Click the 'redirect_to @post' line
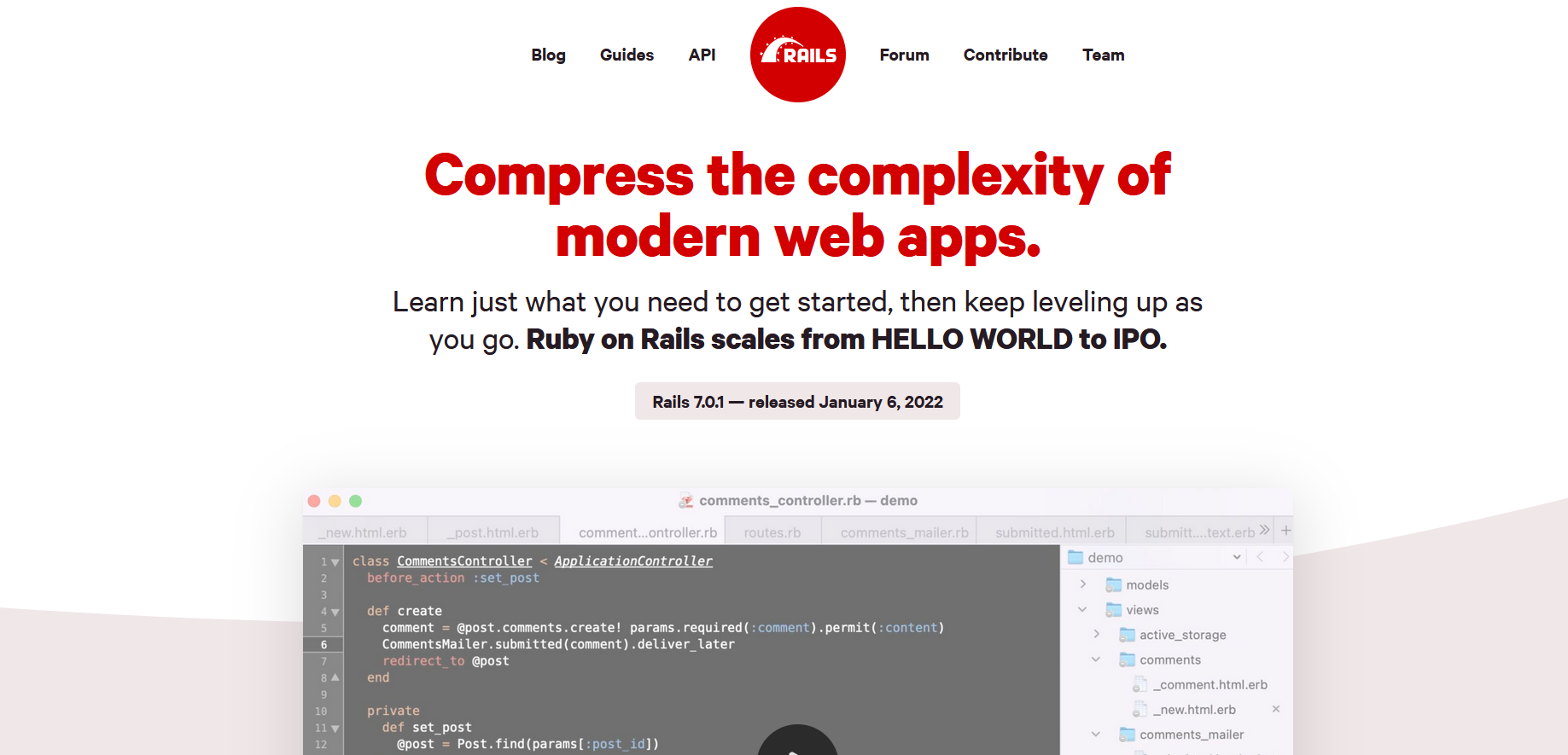This screenshot has height=755, width=1568. coord(446,660)
